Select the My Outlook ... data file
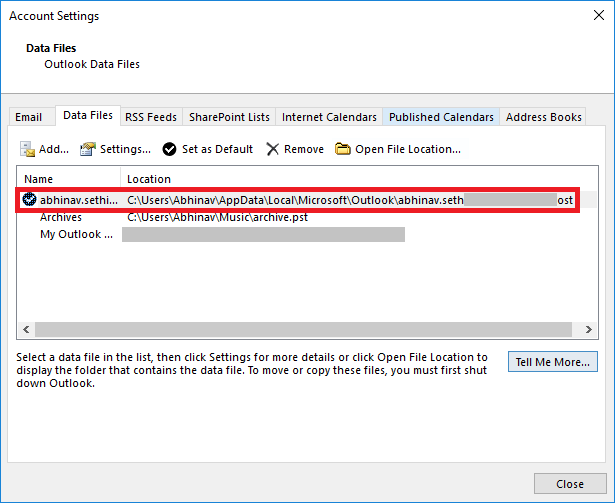Image resolution: width=615 pixels, height=503 pixels. point(76,234)
